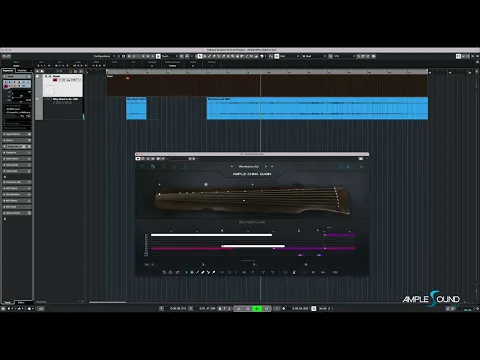Click the trash icon in guqin editor toolbar
The height and width of the screenshot is (360, 480).
point(294,272)
